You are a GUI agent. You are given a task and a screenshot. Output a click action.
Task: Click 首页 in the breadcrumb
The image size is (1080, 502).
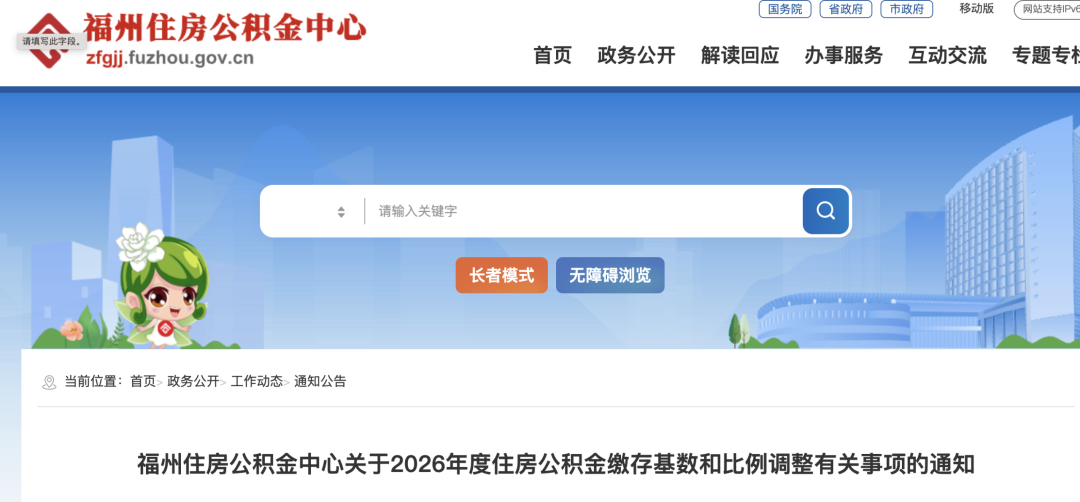click(143, 381)
